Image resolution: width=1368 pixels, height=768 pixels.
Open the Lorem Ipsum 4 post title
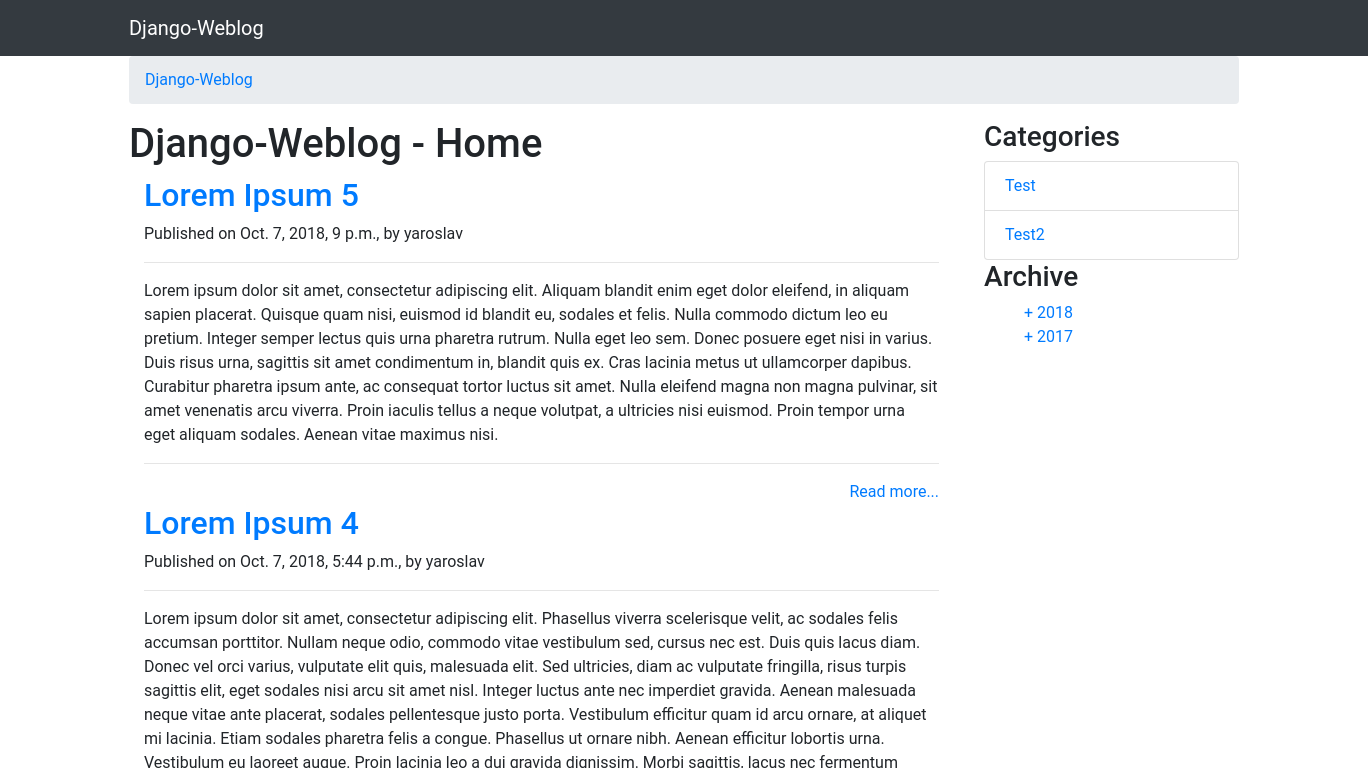[251, 523]
